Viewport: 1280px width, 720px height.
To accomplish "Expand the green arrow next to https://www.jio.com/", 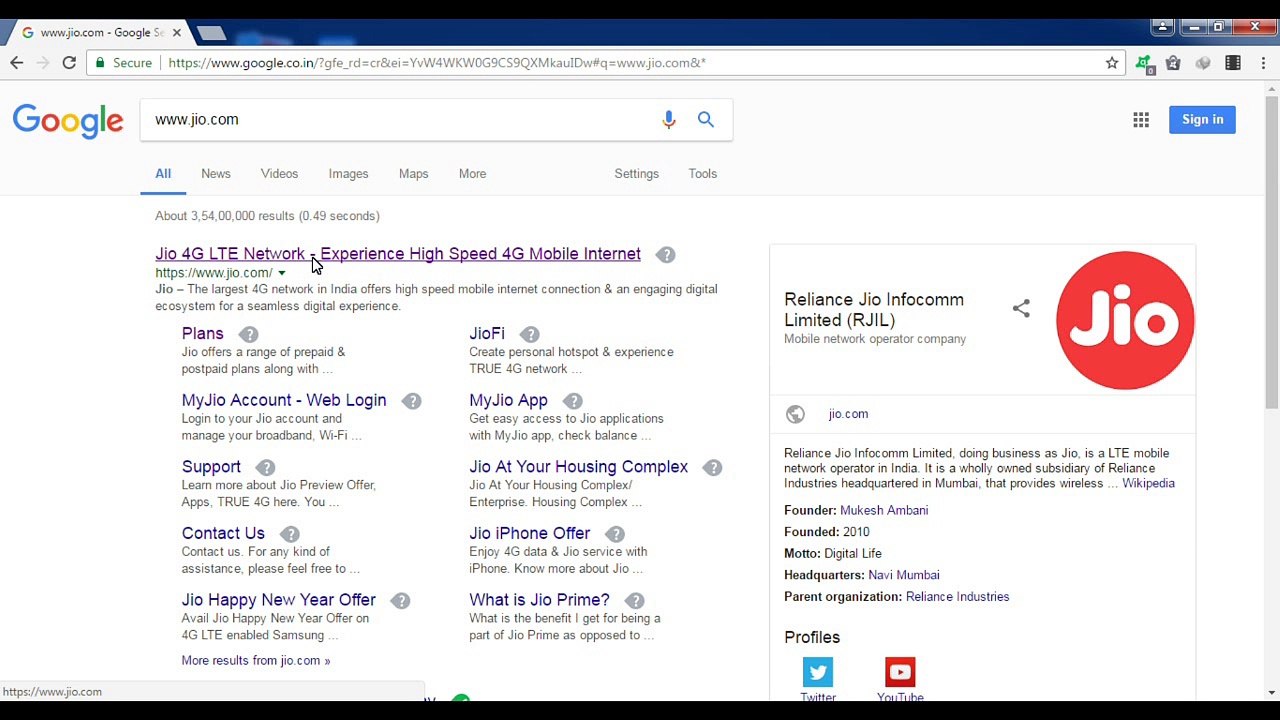I will point(282,273).
